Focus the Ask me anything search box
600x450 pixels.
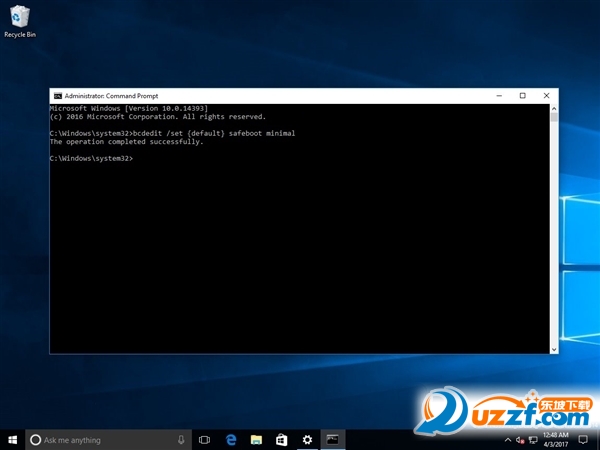[108, 440]
